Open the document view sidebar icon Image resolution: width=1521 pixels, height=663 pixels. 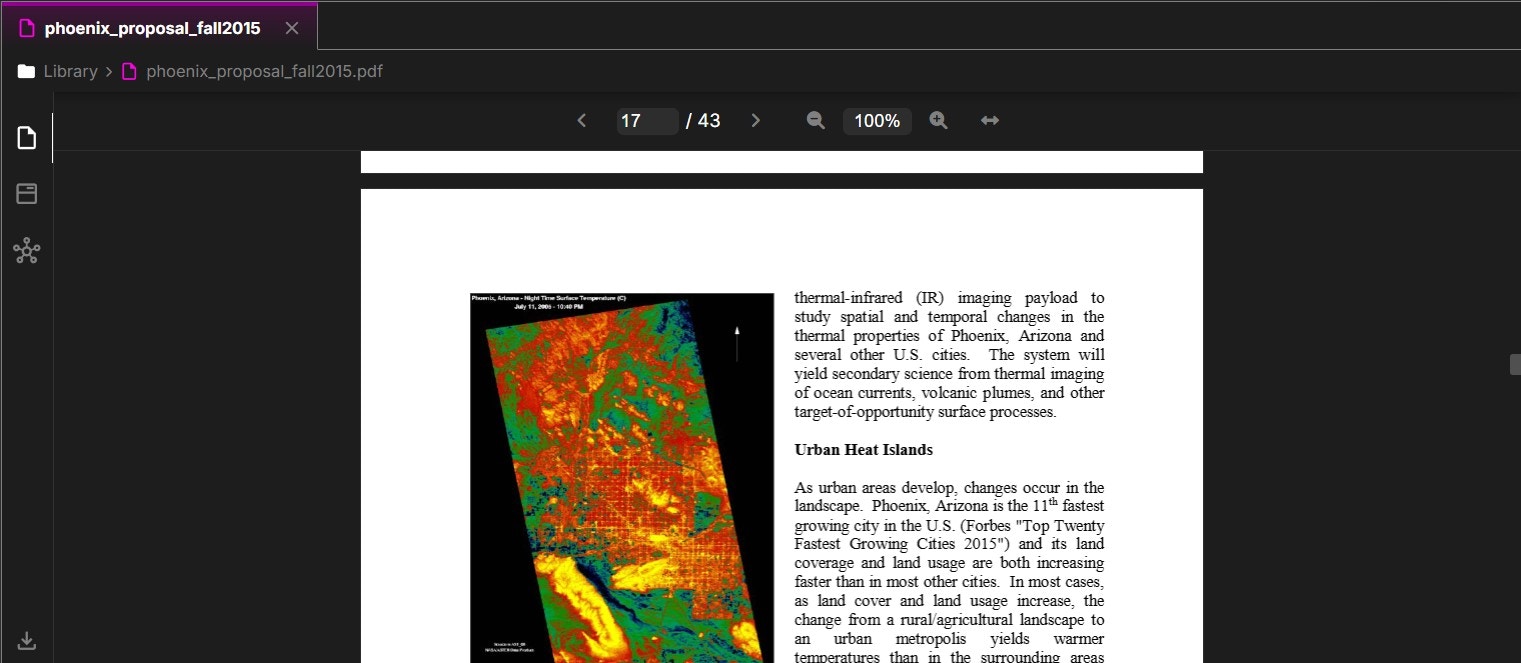27,137
